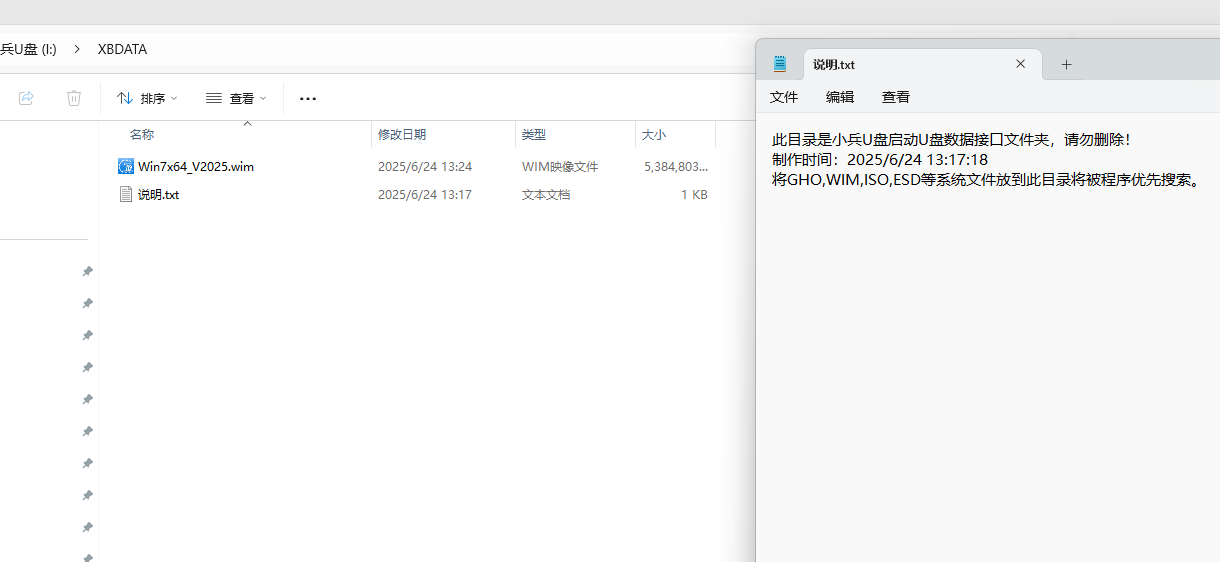Click the Share icon in Explorer toolbar
The height and width of the screenshot is (562, 1220).
(x=27, y=98)
